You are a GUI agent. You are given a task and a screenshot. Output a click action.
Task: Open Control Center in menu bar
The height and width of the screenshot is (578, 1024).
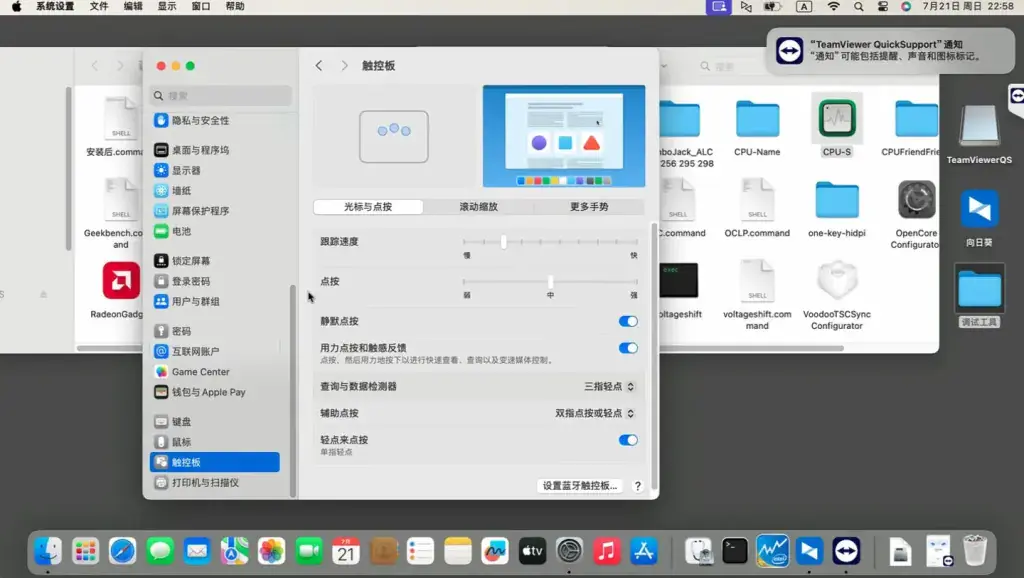coord(882,7)
